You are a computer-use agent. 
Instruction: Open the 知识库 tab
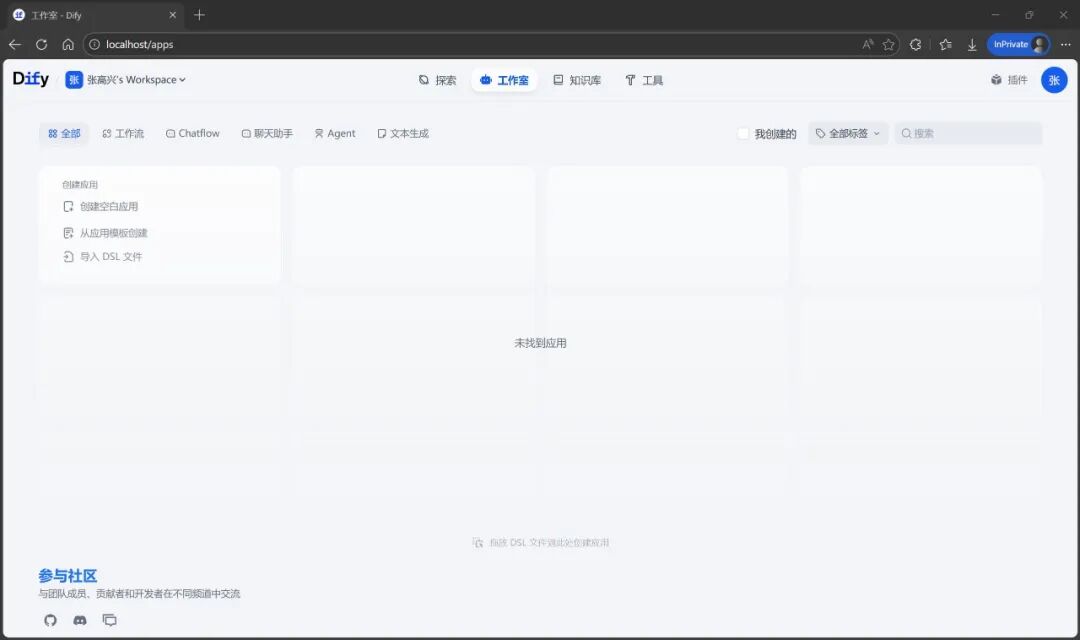tap(577, 81)
